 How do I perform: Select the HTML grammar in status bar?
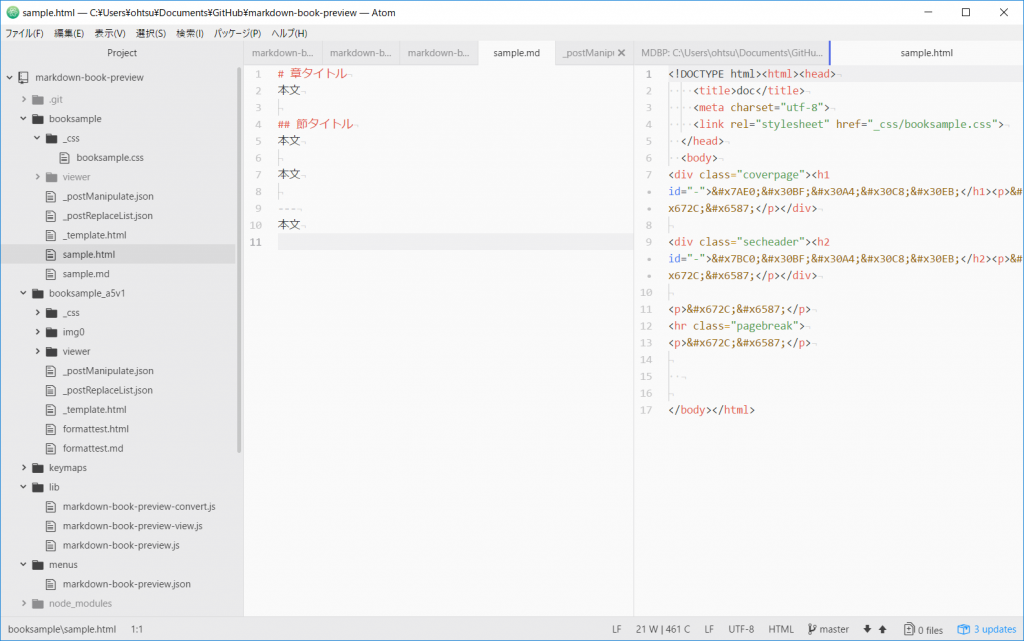click(780, 629)
